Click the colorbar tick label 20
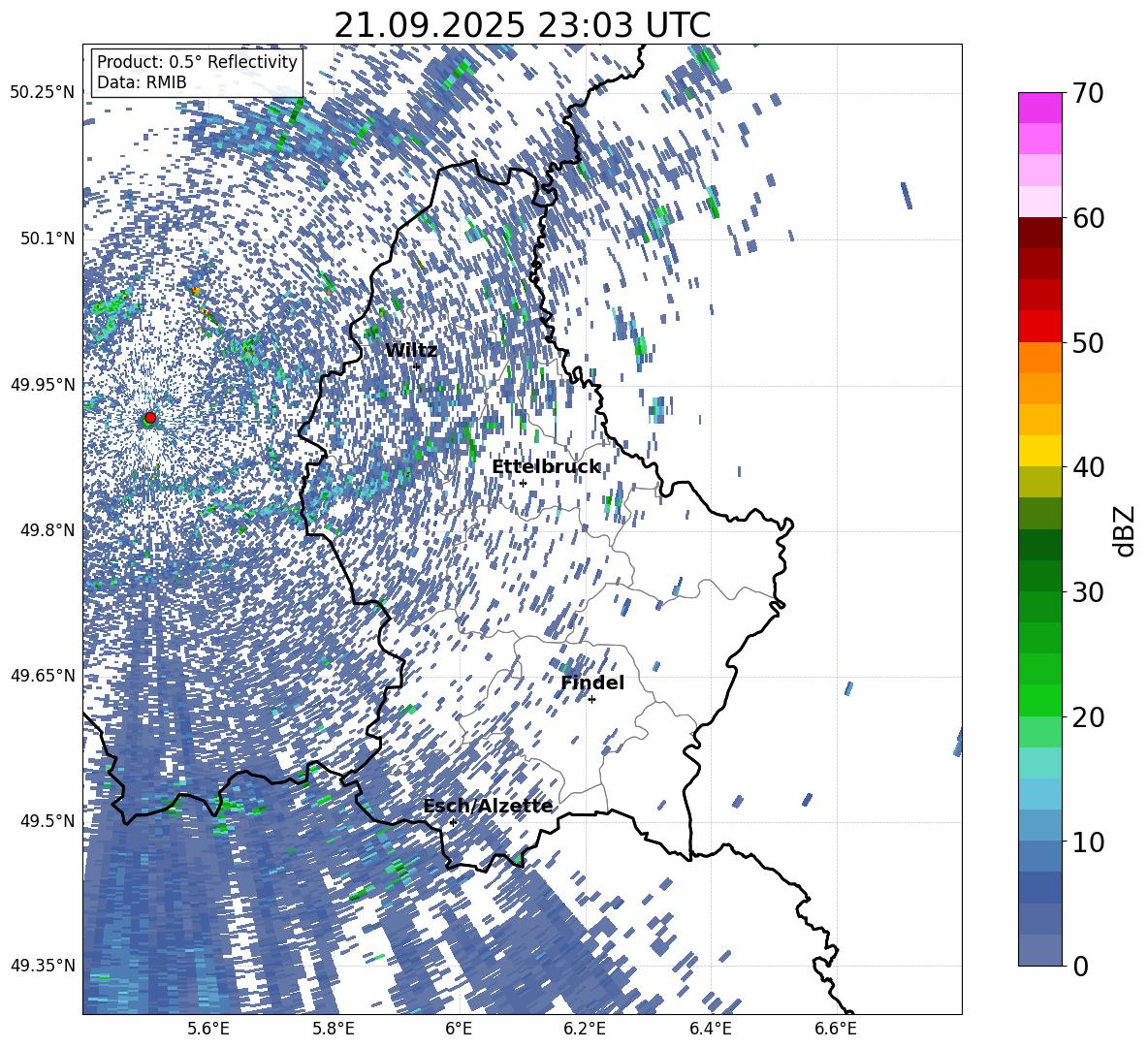Screen dimensions: 1148x1048 [x=1088, y=716]
